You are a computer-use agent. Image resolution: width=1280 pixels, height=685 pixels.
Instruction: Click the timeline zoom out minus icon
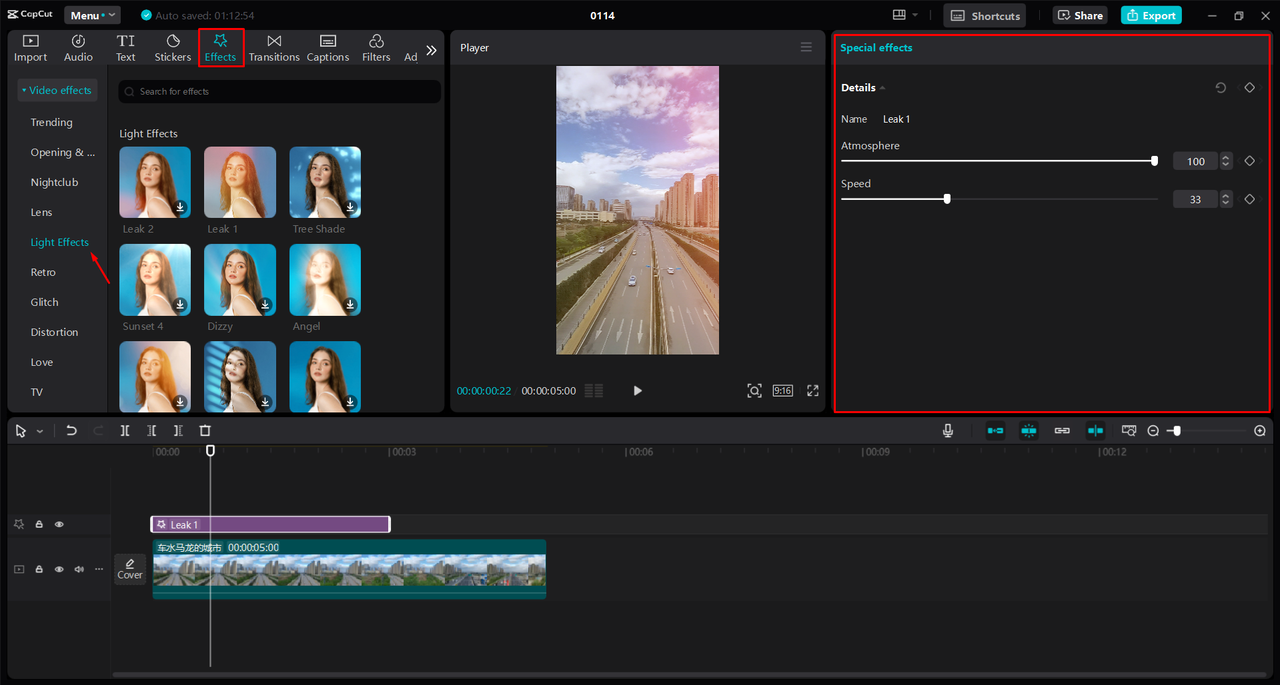pos(1153,430)
